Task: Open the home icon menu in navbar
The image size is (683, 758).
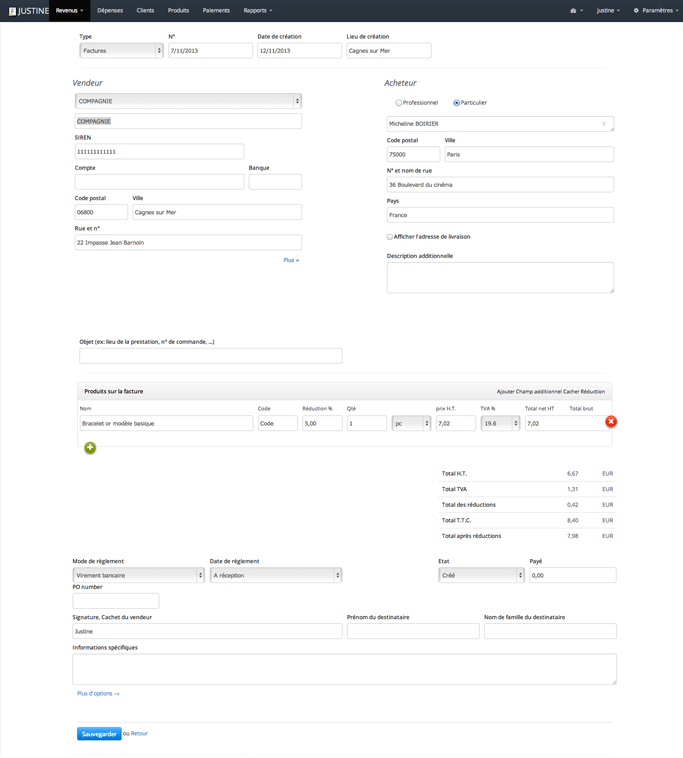Action: 576,11
